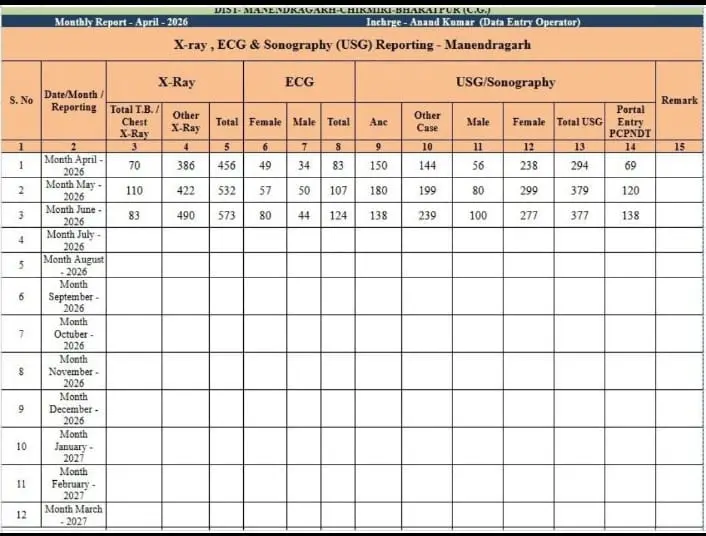Screen dimensions: 706x536
Task: Select the Month December - 2026 cell
Action: pyautogui.click(x=74, y=409)
